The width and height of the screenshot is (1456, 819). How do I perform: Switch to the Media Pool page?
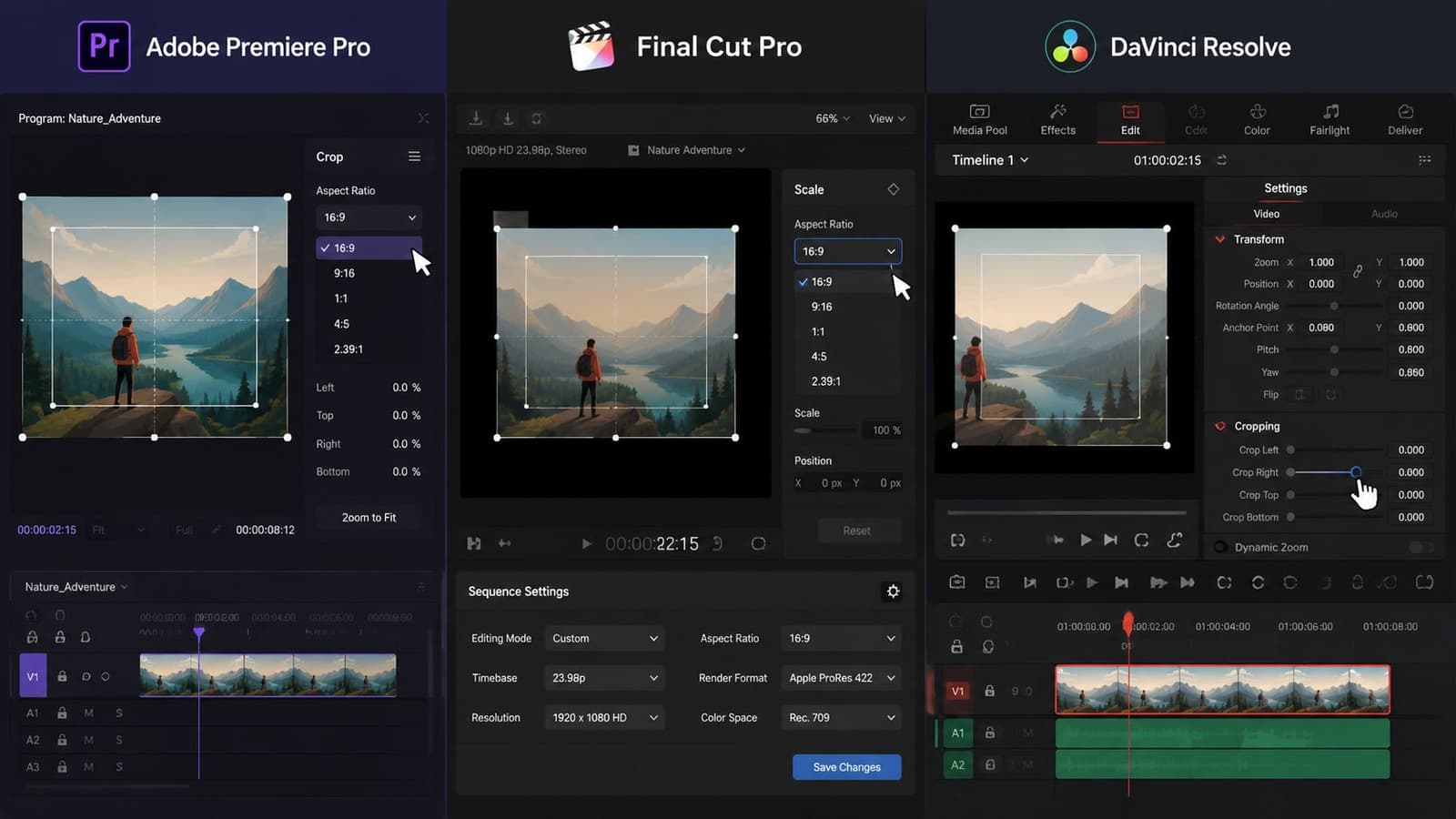(979, 120)
